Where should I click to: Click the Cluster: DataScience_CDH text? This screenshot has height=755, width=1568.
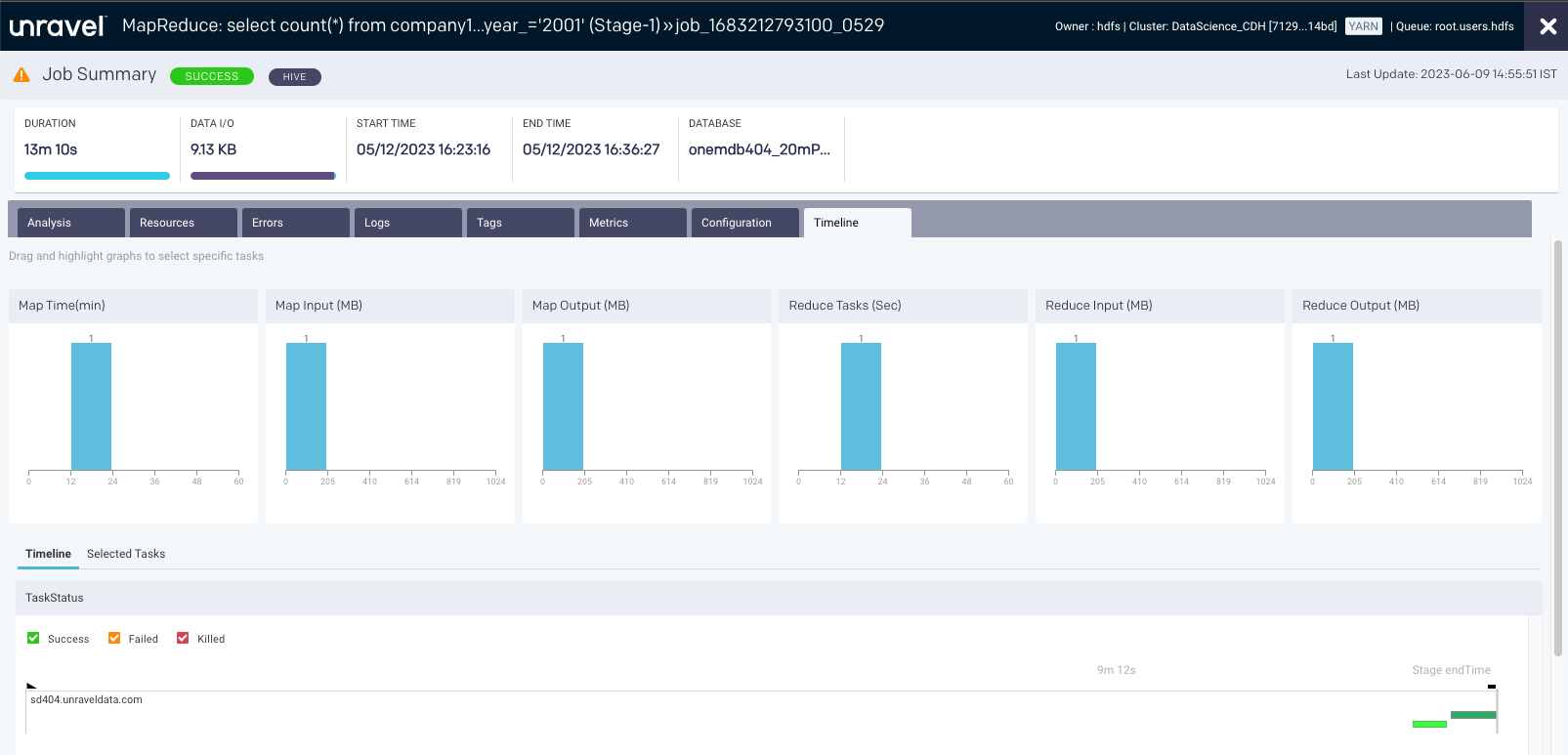coord(1233,26)
